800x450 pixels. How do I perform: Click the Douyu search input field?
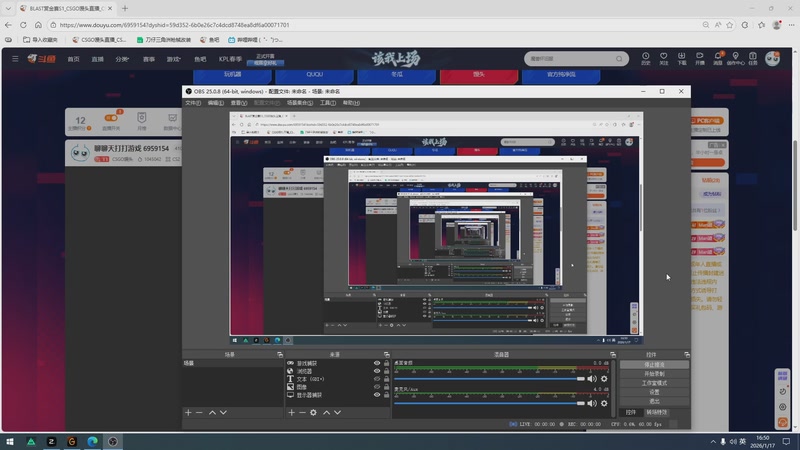coord(570,59)
